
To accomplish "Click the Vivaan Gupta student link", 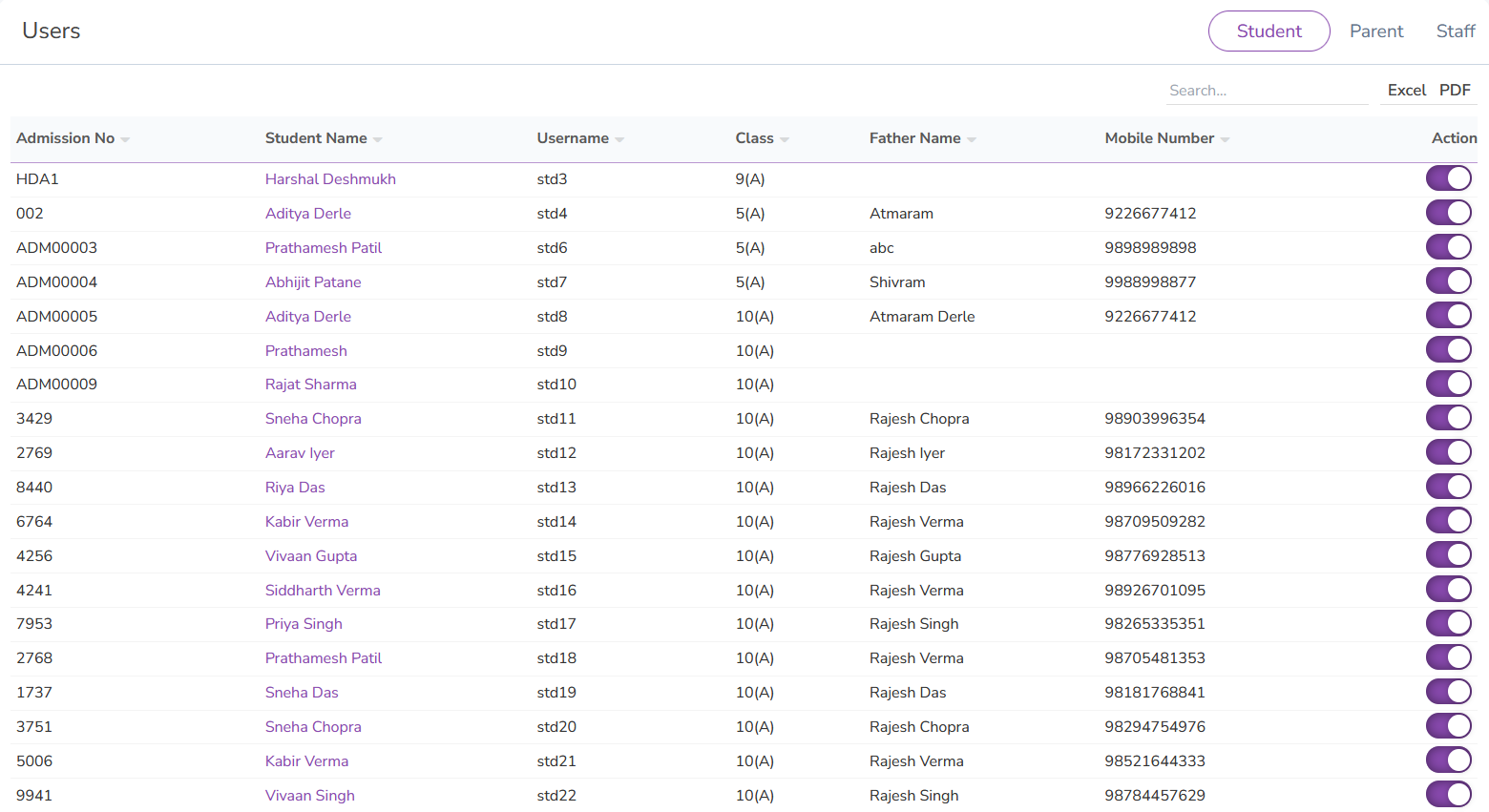I will [x=311, y=555].
